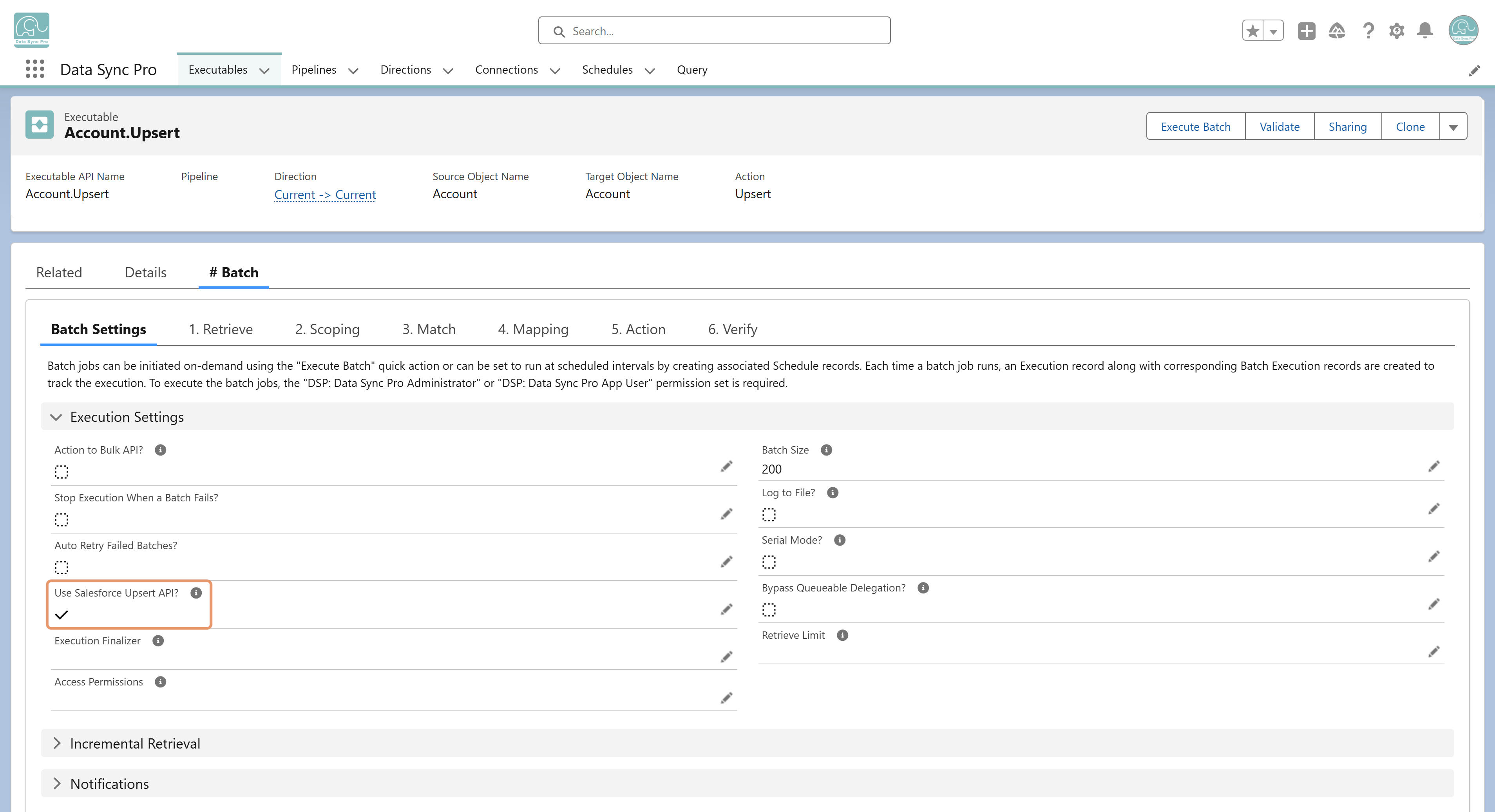
Task: Switch to the 4. Mapping tab
Action: (533, 329)
